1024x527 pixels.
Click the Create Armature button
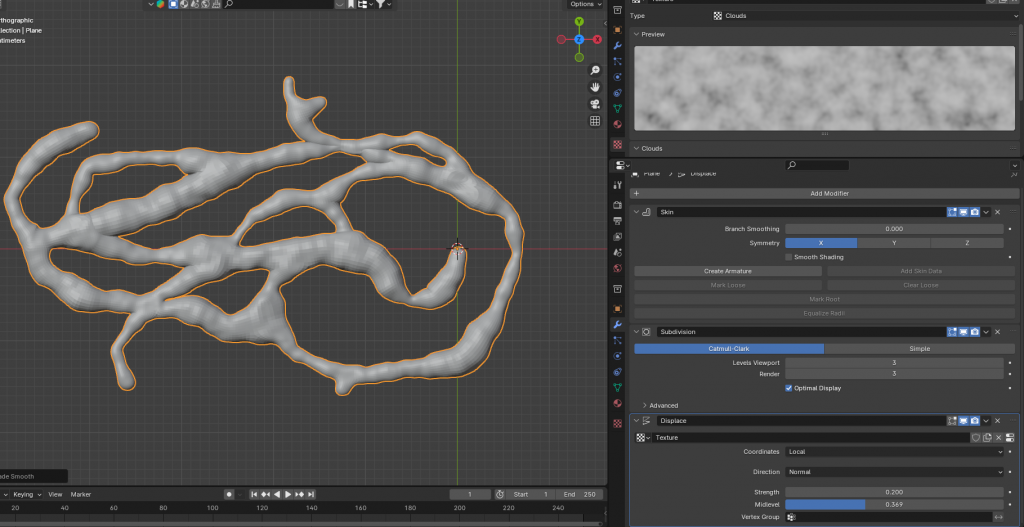(727, 271)
